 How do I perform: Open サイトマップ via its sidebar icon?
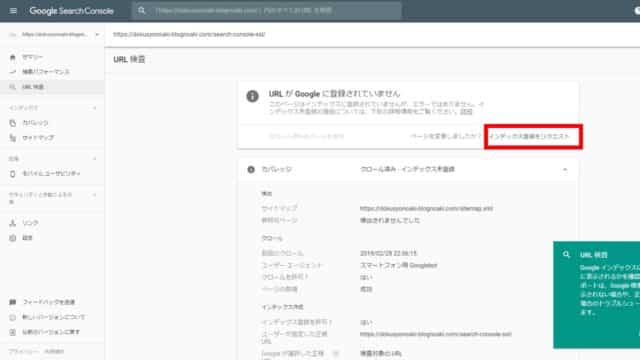(13, 138)
